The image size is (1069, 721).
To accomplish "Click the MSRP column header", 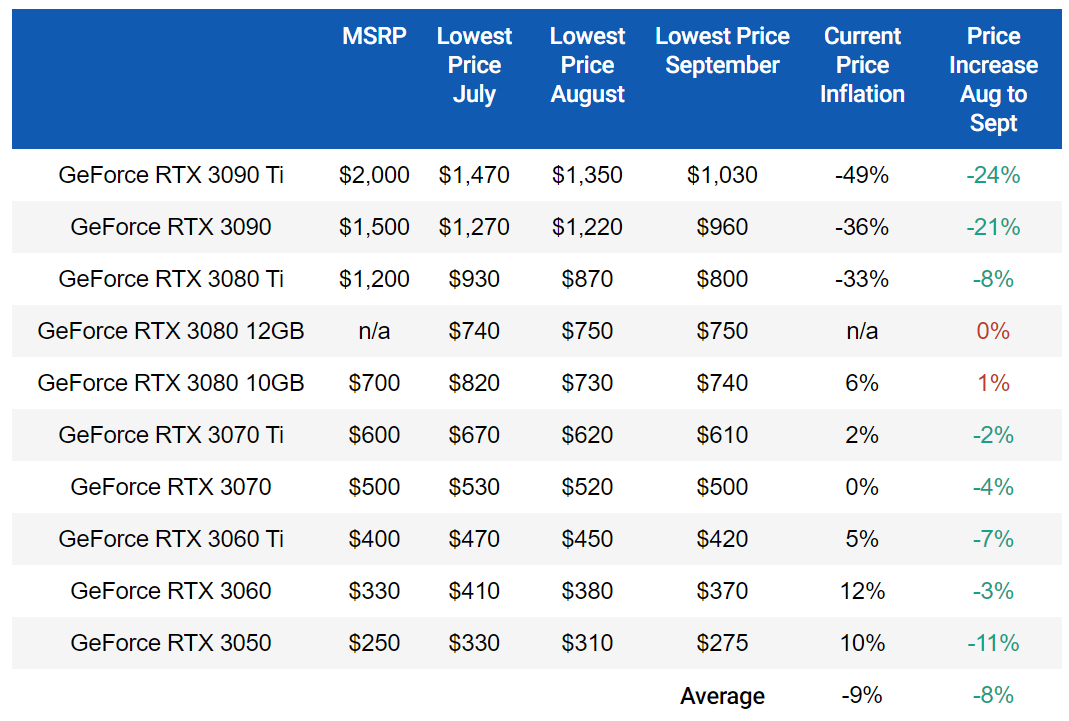I will [374, 37].
